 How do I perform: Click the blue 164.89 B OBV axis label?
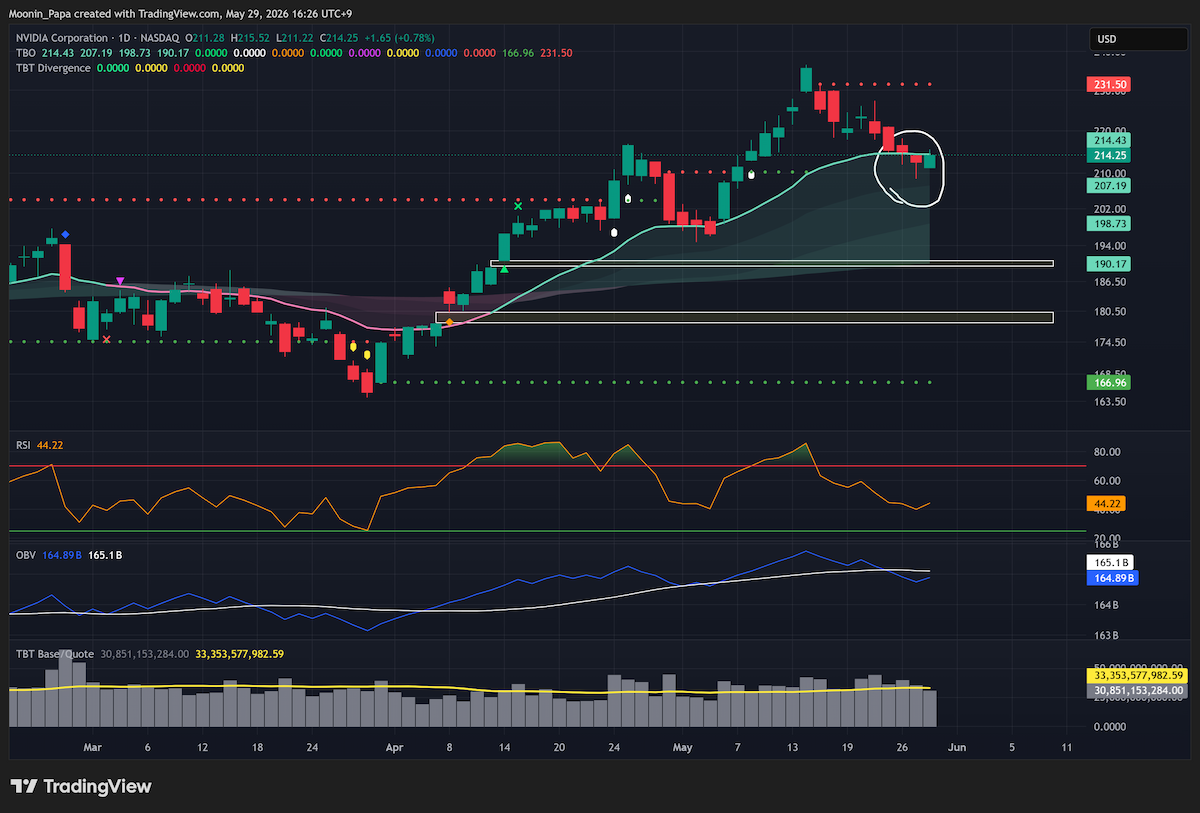(x=1111, y=578)
